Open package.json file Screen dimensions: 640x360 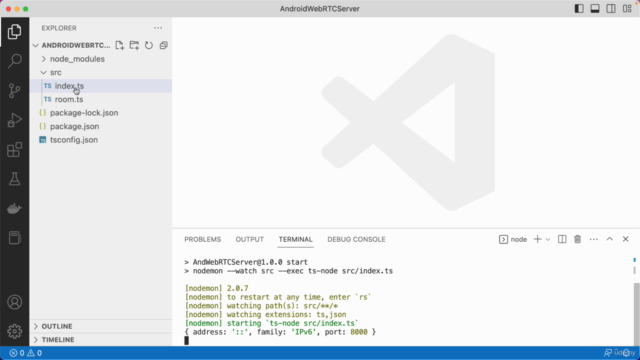coord(101,126)
